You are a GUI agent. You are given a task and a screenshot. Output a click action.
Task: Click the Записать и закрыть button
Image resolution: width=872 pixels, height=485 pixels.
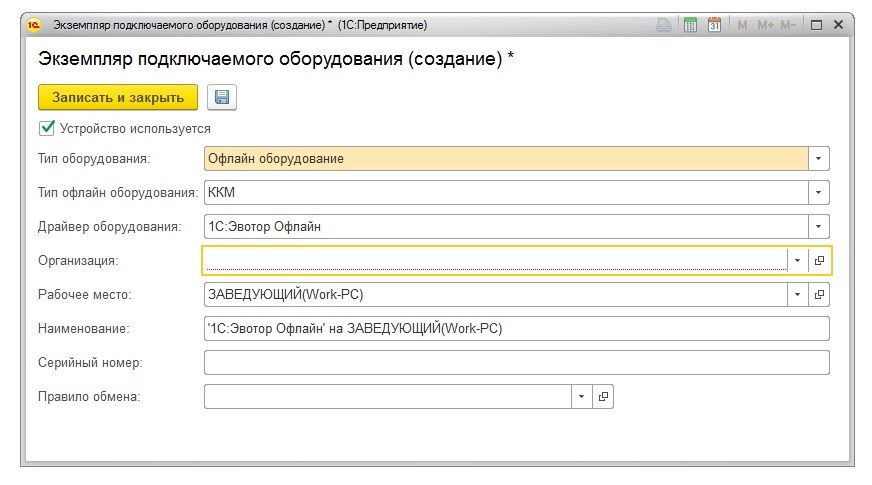pyautogui.click(x=118, y=97)
